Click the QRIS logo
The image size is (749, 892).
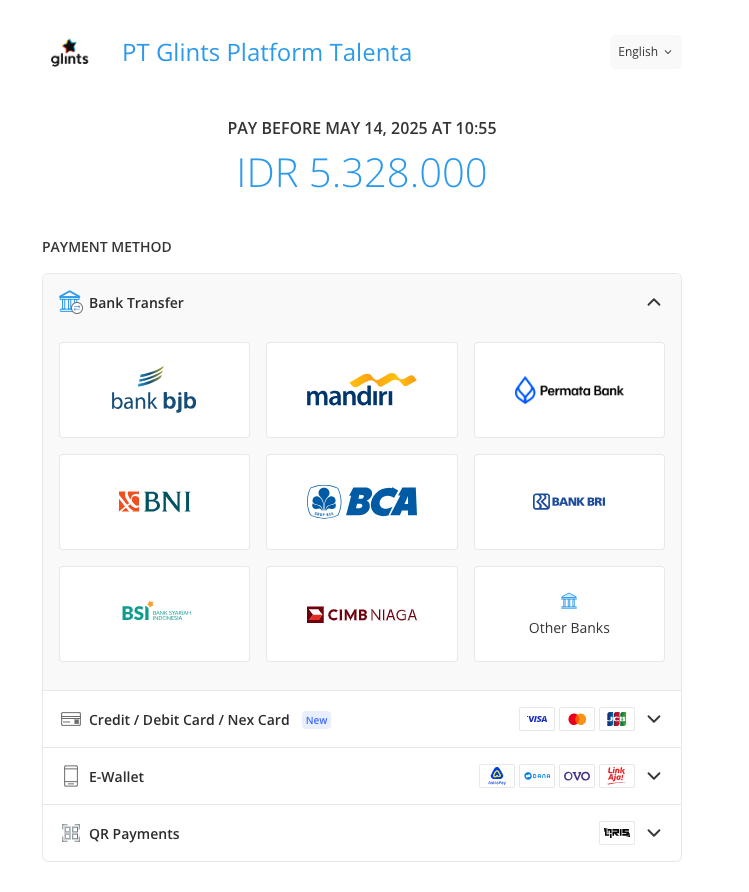(x=616, y=833)
